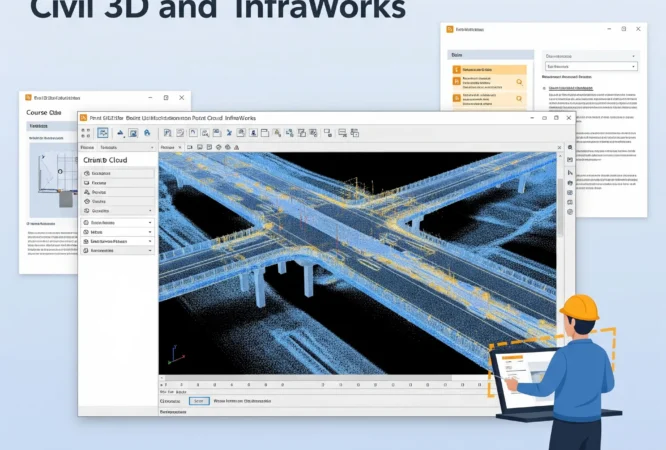Screen dimensions: 666x450
Task: Click the 3D axis triad in the viewport
Action: 176,355
